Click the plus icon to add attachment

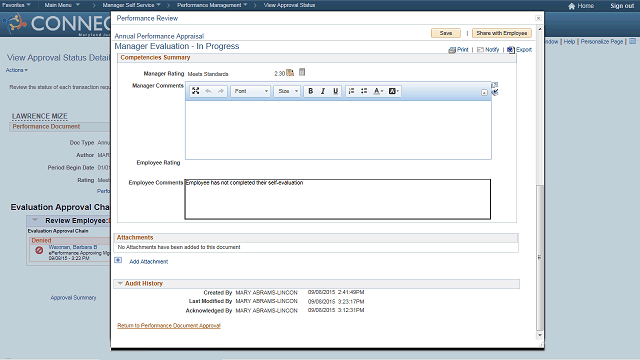pyautogui.click(x=118, y=260)
